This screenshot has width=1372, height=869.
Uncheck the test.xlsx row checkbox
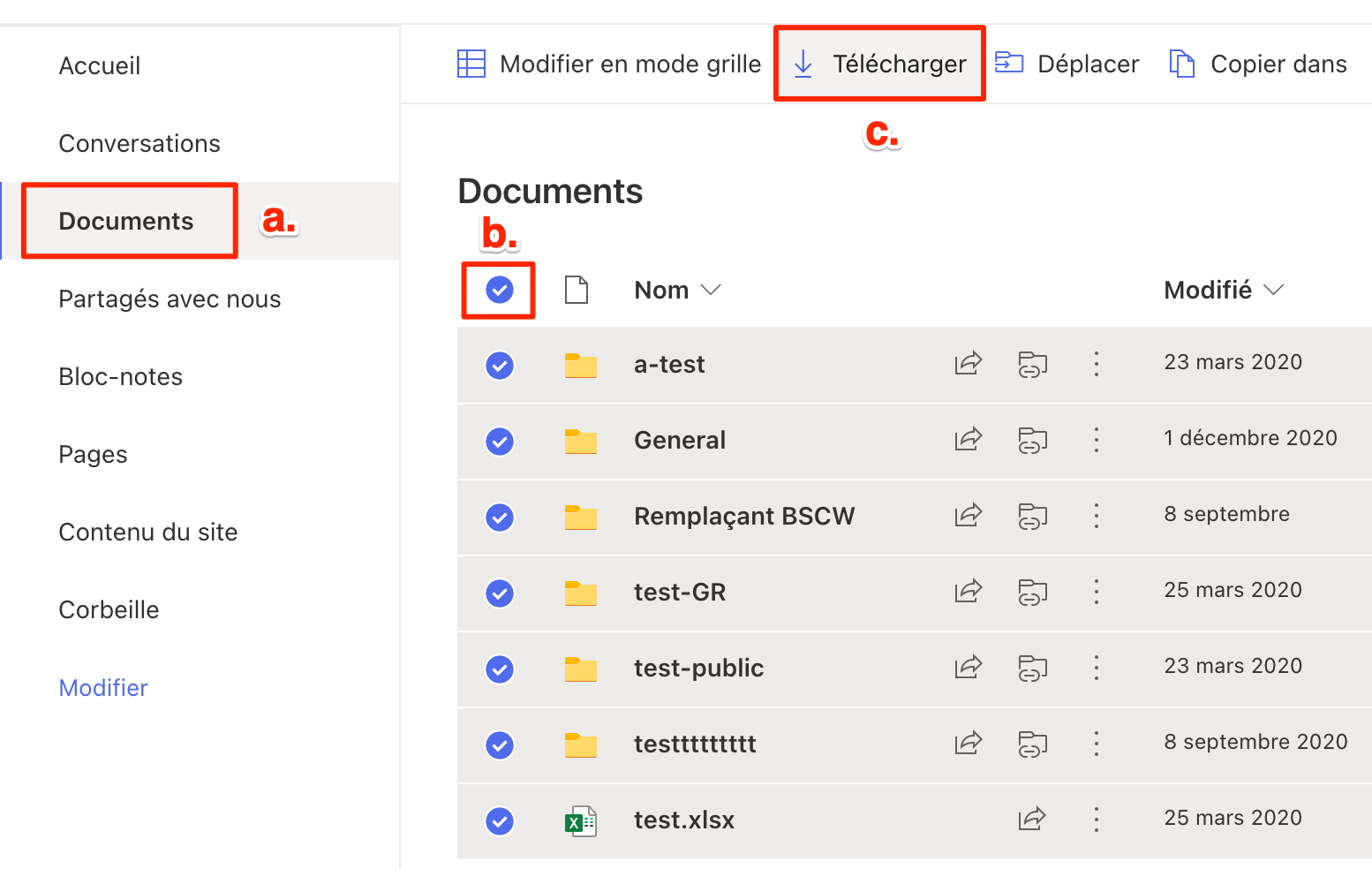click(x=500, y=820)
